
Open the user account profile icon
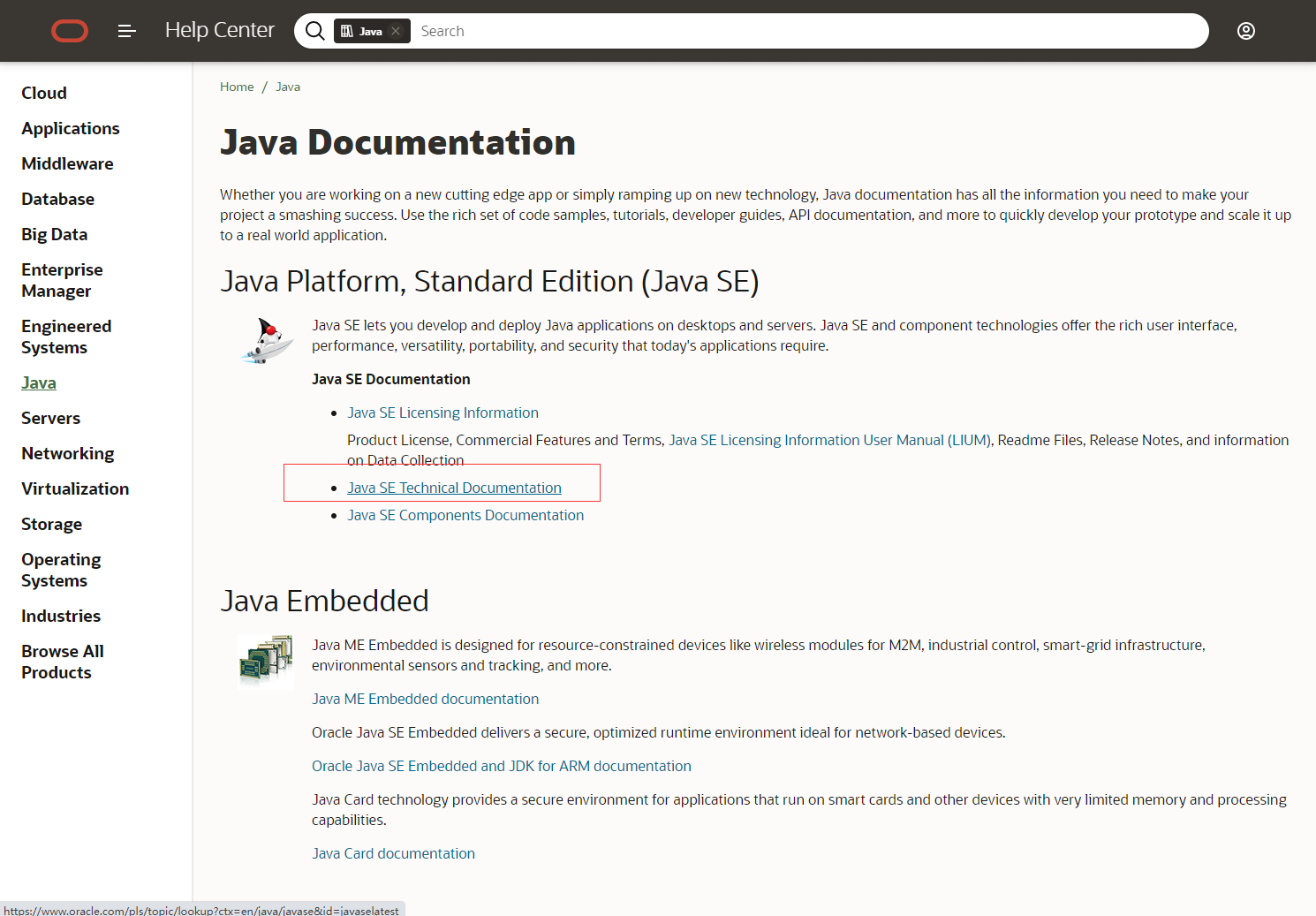coord(1245,31)
